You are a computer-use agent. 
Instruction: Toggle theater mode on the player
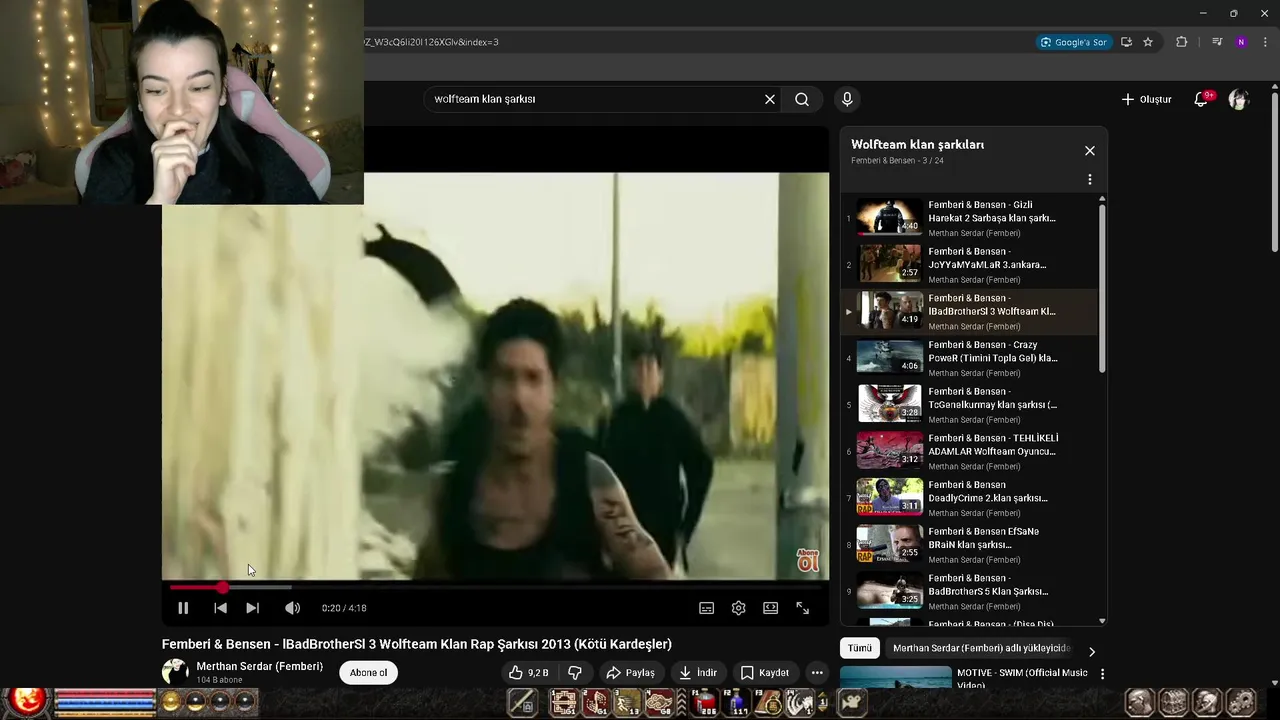771,608
